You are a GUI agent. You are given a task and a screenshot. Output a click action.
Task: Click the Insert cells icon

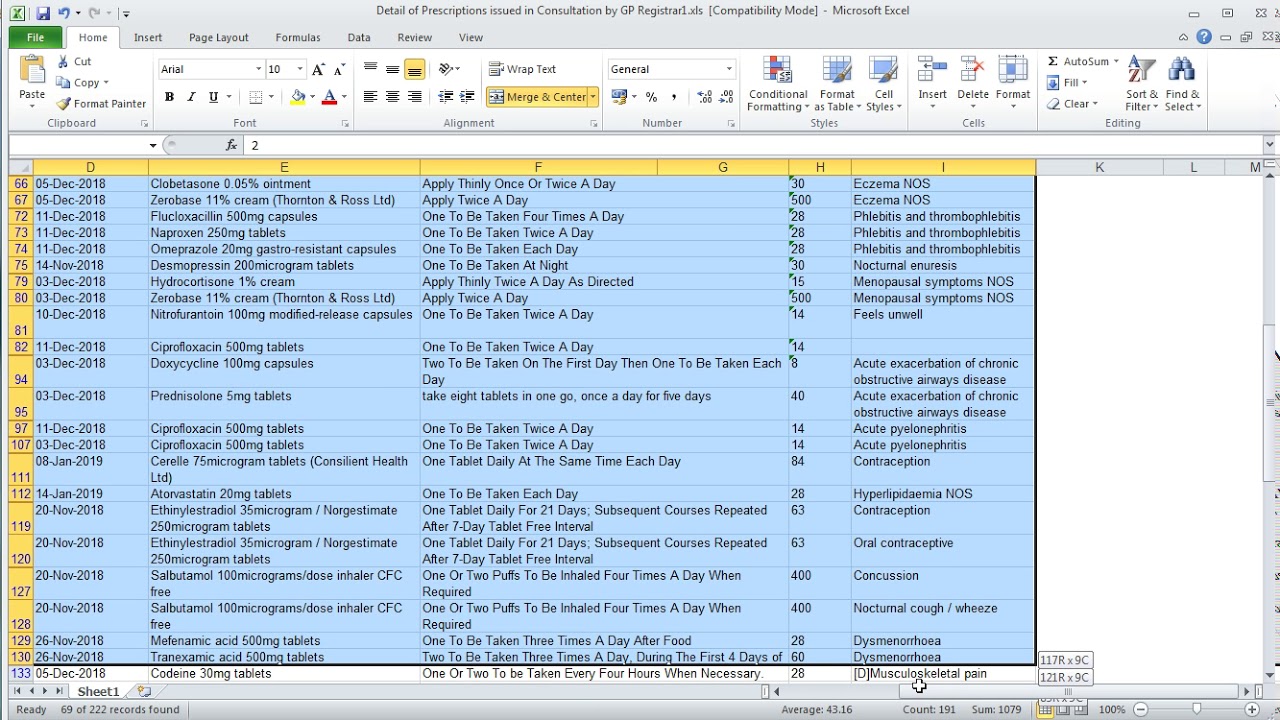coord(932,70)
